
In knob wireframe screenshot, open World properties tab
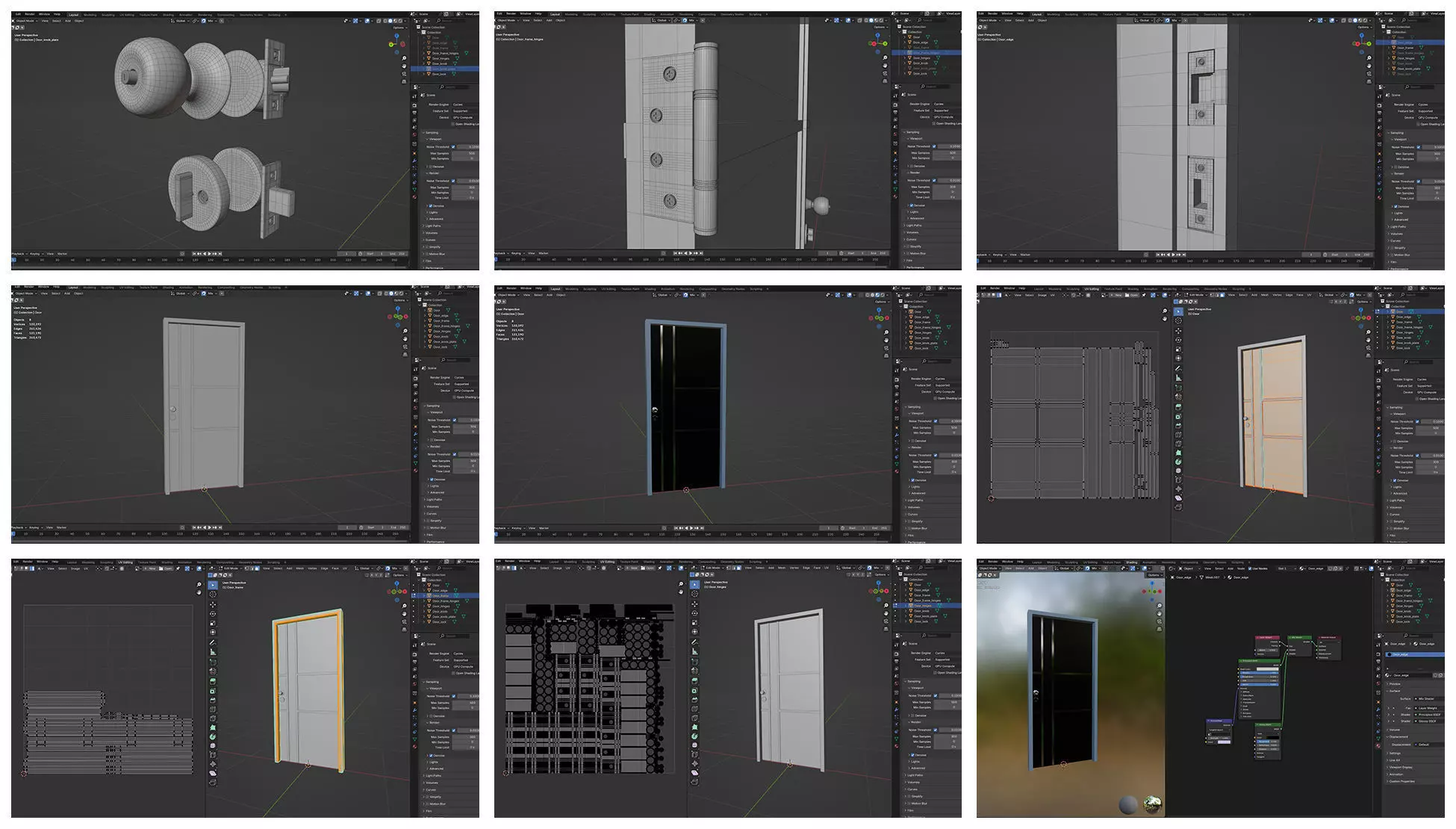point(414,134)
